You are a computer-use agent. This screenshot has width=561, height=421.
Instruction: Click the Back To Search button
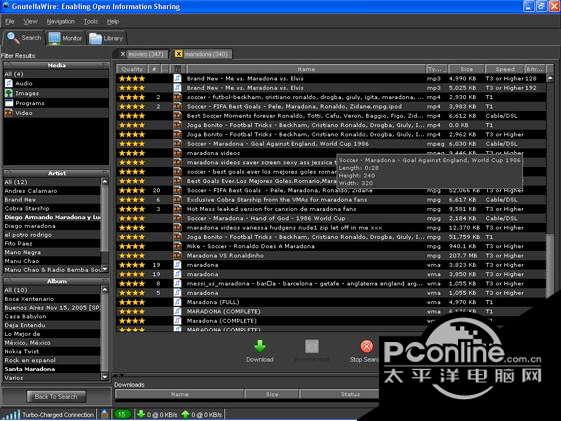pos(56,396)
